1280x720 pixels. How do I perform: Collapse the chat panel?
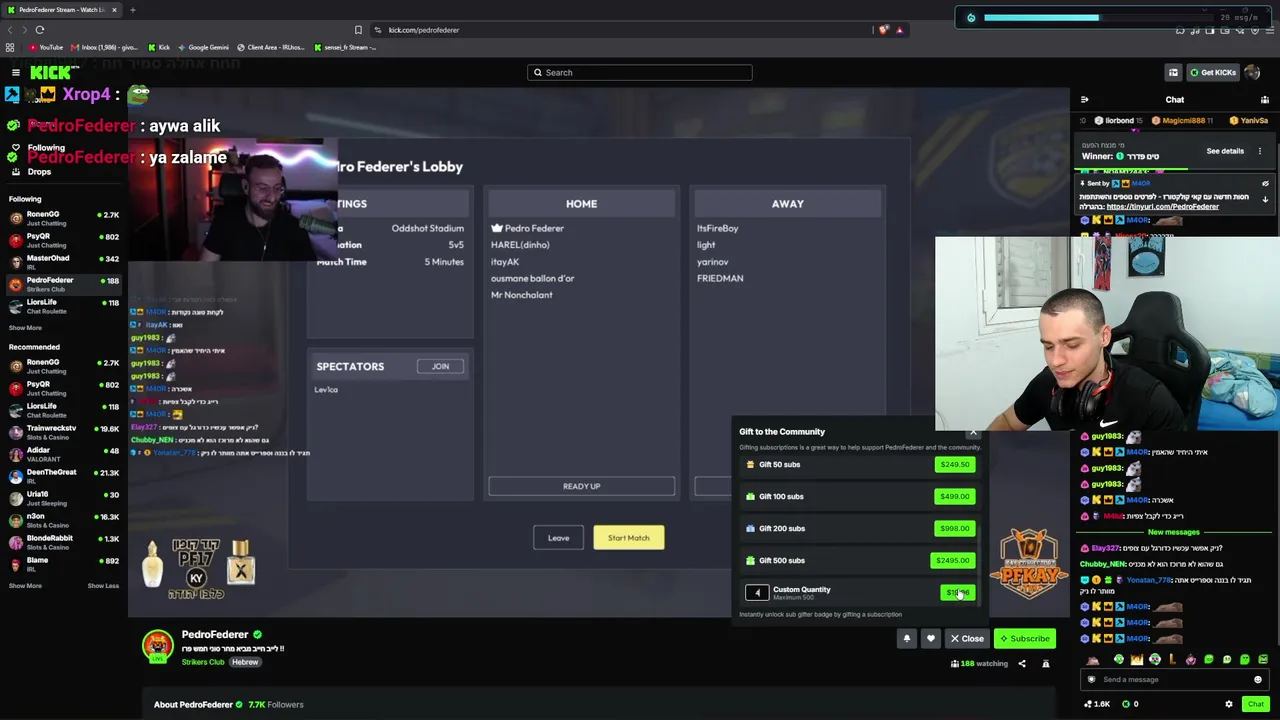[x=1084, y=100]
